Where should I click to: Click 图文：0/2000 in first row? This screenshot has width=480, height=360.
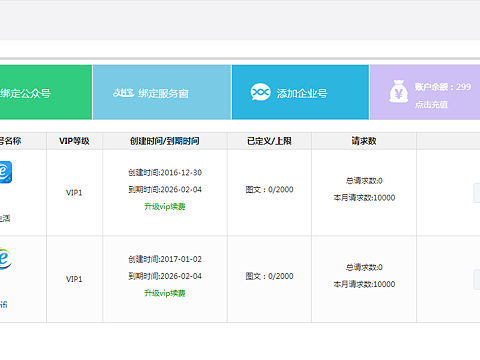(269, 189)
